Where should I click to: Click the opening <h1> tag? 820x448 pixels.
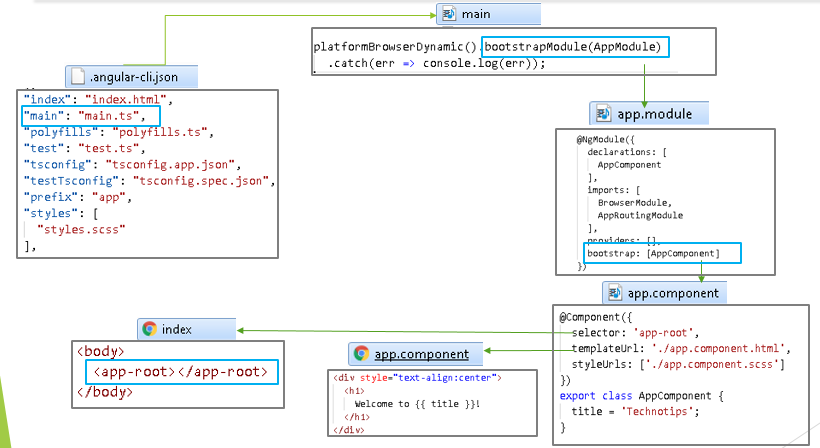pyautogui.click(x=354, y=390)
